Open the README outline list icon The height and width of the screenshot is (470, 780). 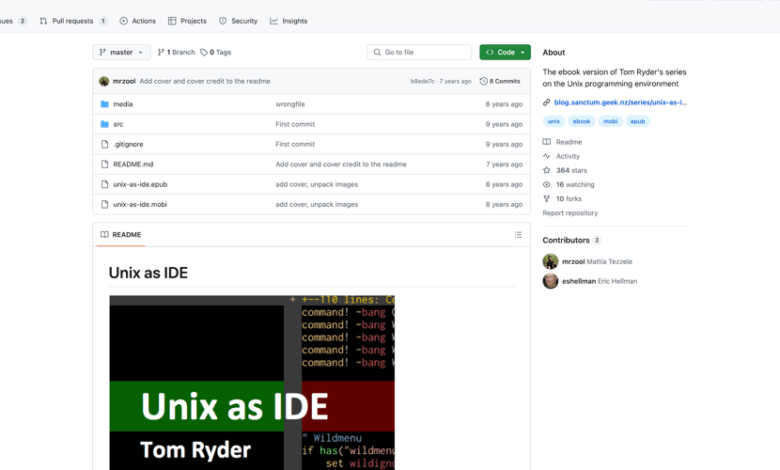point(518,235)
